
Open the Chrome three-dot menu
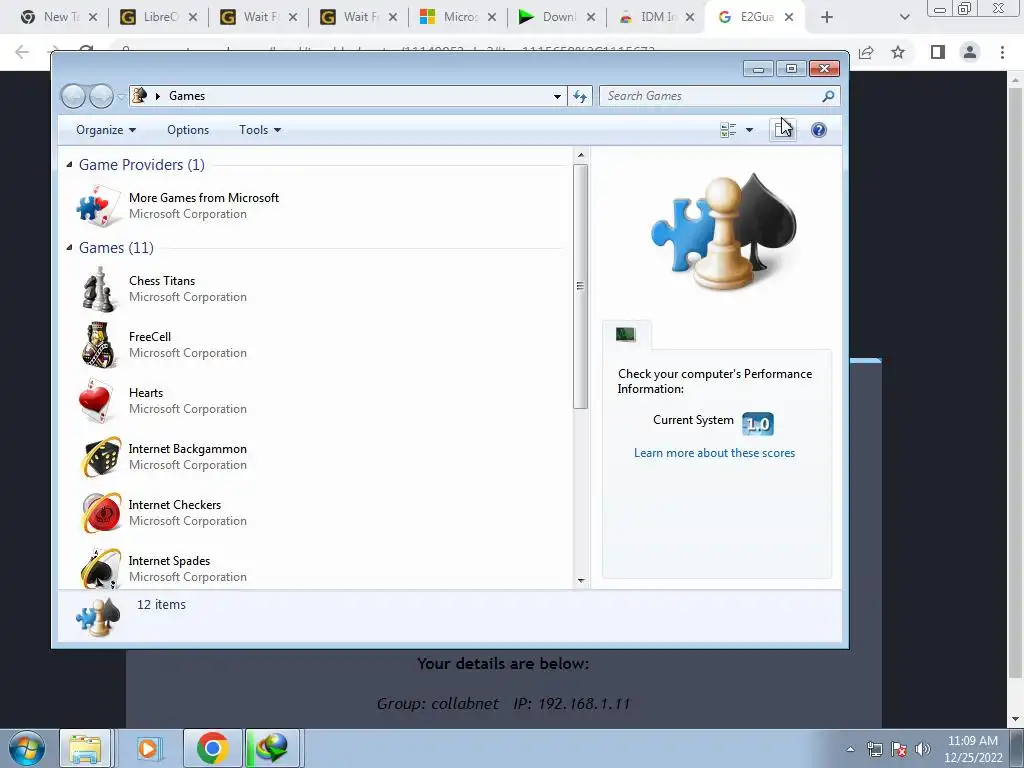[1002, 52]
